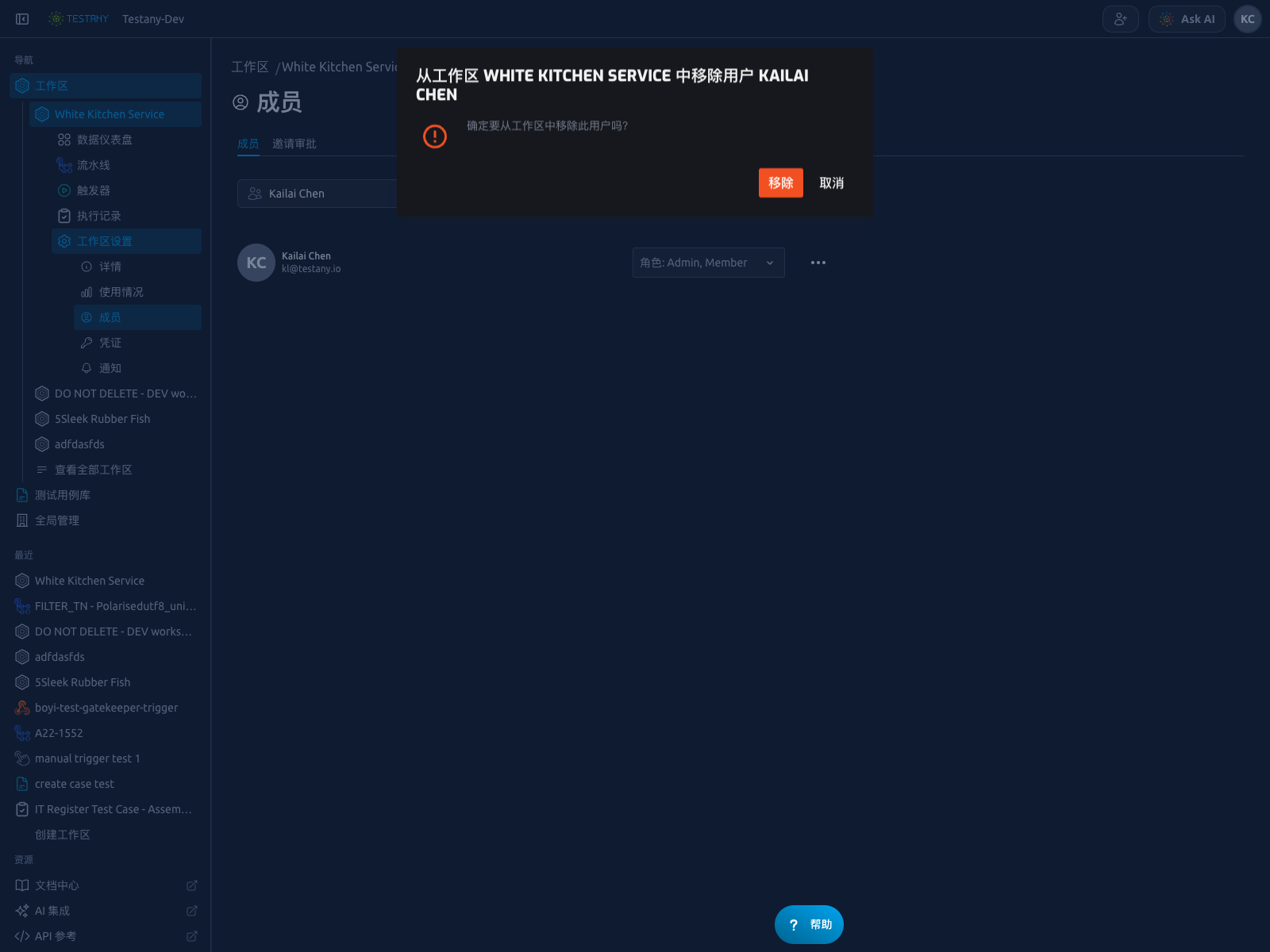This screenshot has width=1270, height=952.
Task: Open the three-dot options for Kailai Chen
Action: point(818,263)
